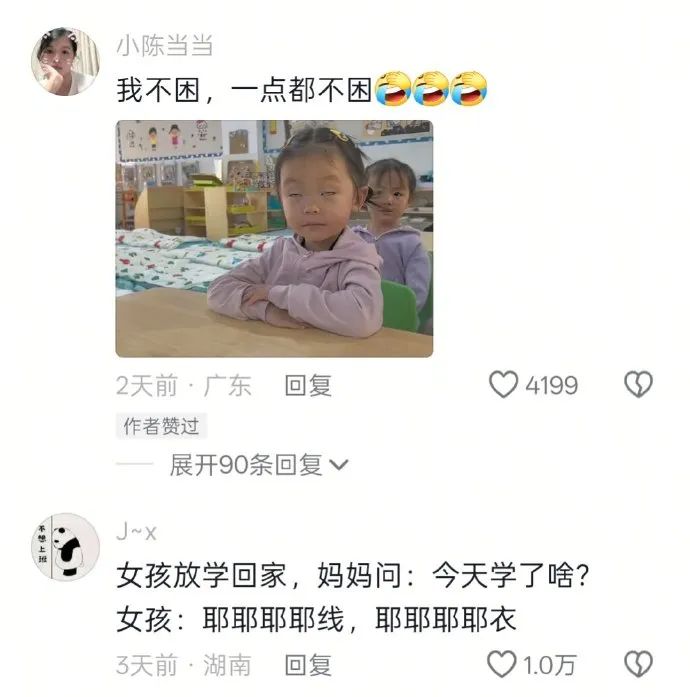Reply to 小陈当当's comment via 回复
The width and height of the screenshot is (690, 697).
(308, 385)
